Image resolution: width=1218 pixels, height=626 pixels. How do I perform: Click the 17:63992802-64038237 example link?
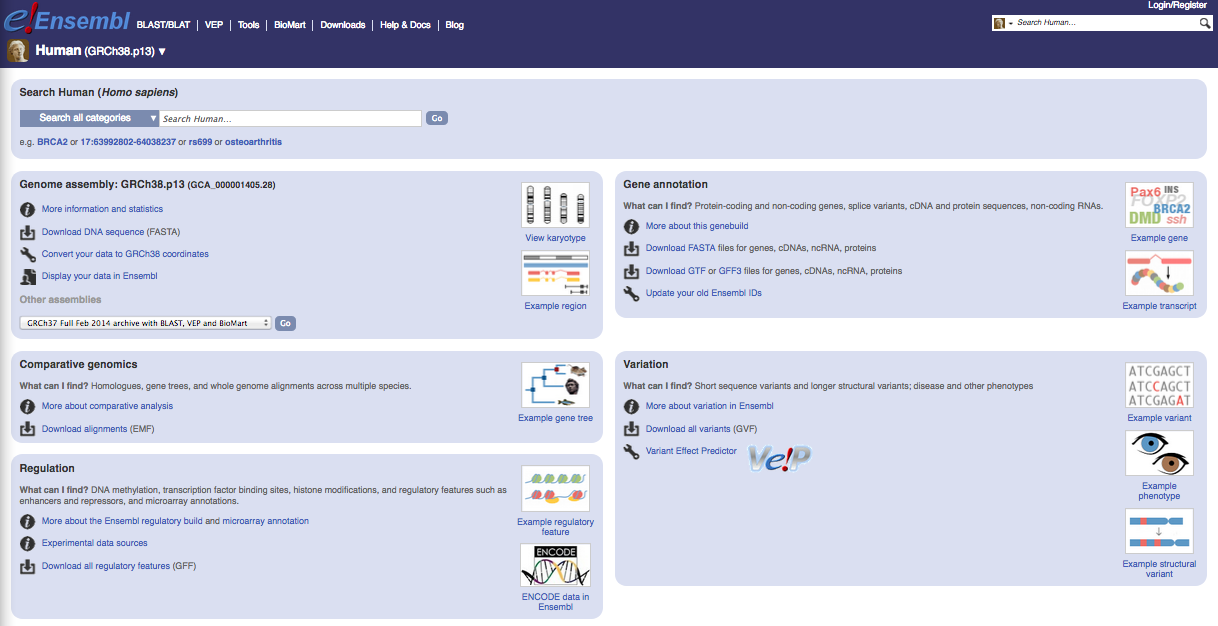point(128,142)
